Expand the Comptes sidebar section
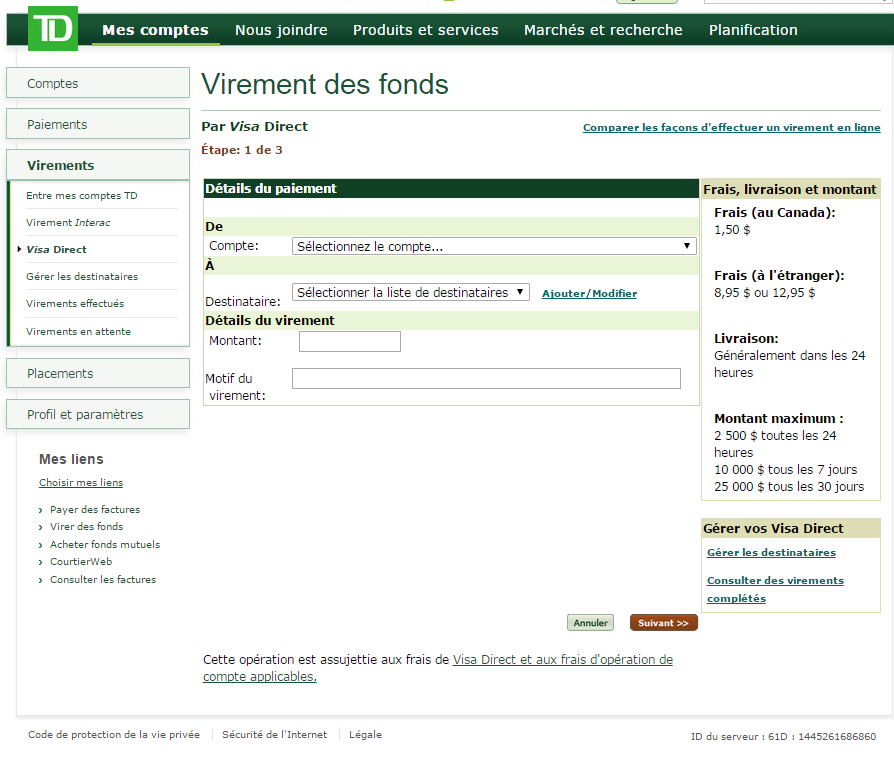Screen dimensions: 894x757 (98, 83)
